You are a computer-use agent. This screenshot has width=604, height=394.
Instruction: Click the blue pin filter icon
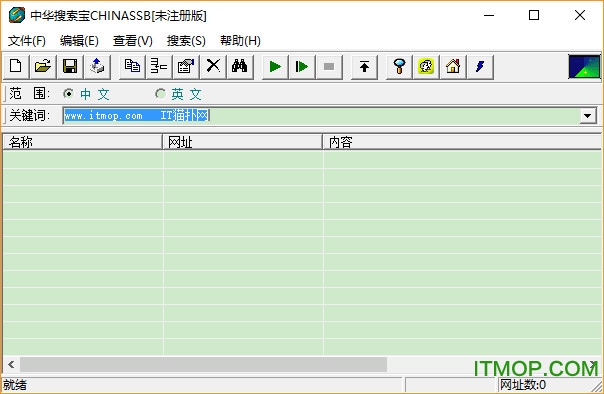399,67
